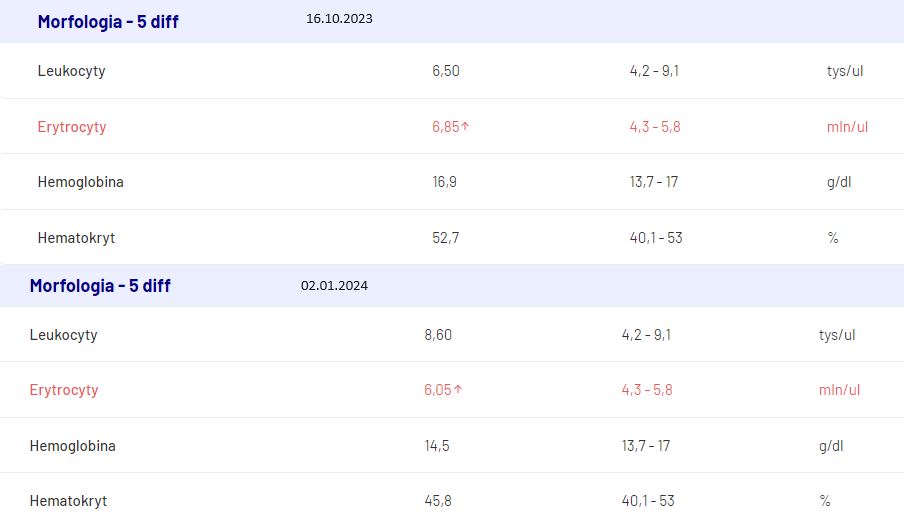Click the Leukocyty value 6,50
The width and height of the screenshot is (904, 527).
(446, 71)
